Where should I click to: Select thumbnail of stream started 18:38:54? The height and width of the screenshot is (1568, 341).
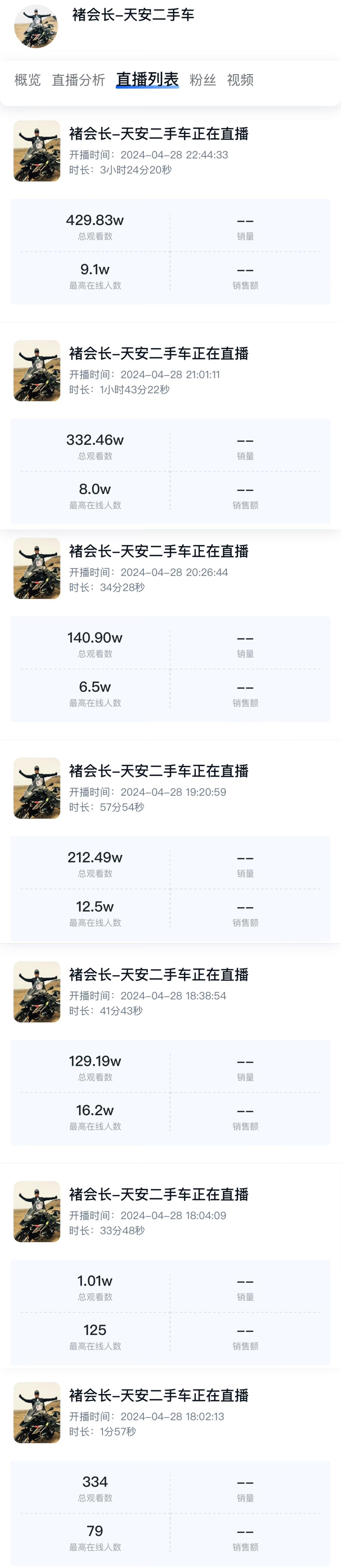point(37,992)
